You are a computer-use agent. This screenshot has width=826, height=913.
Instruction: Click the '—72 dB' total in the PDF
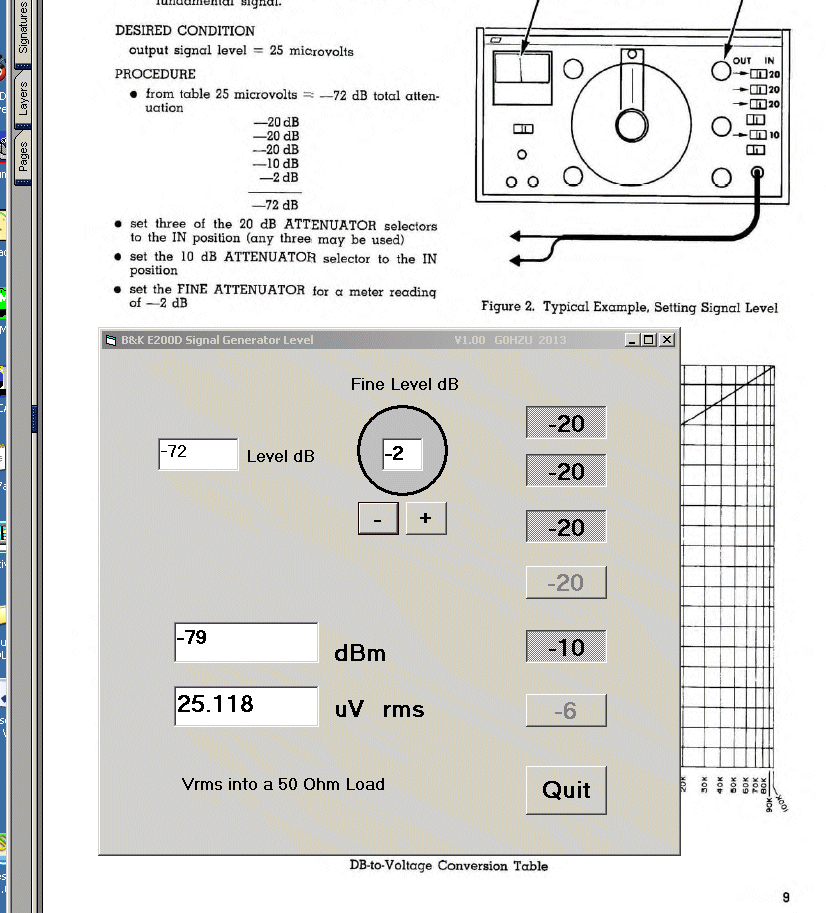click(x=275, y=205)
